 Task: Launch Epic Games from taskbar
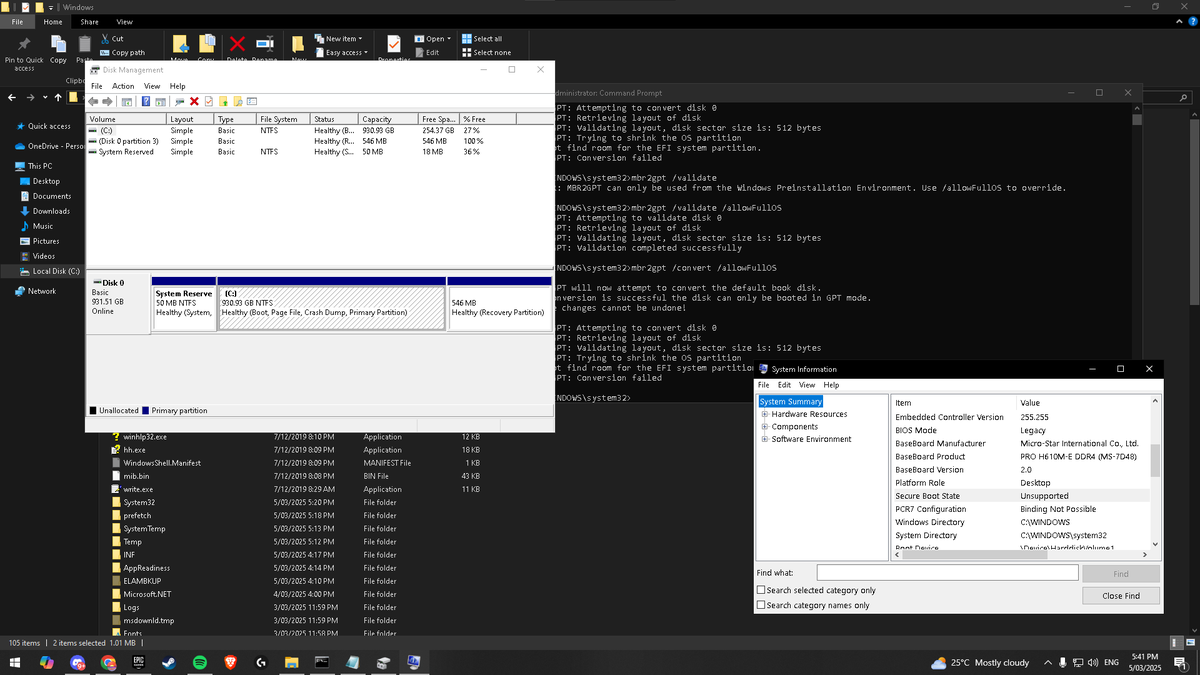click(139, 662)
